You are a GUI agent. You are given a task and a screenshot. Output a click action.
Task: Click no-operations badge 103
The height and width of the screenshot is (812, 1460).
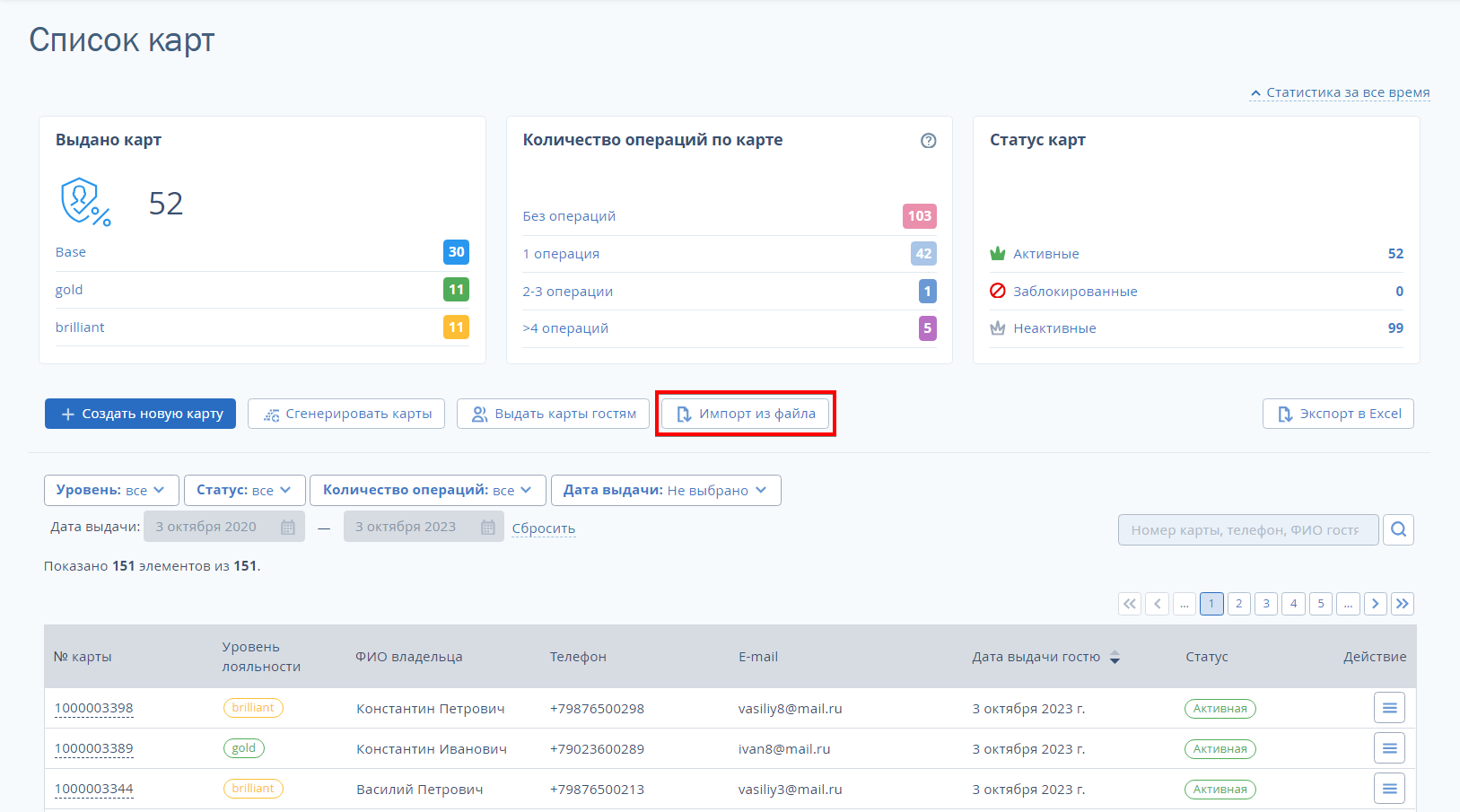(x=919, y=216)
